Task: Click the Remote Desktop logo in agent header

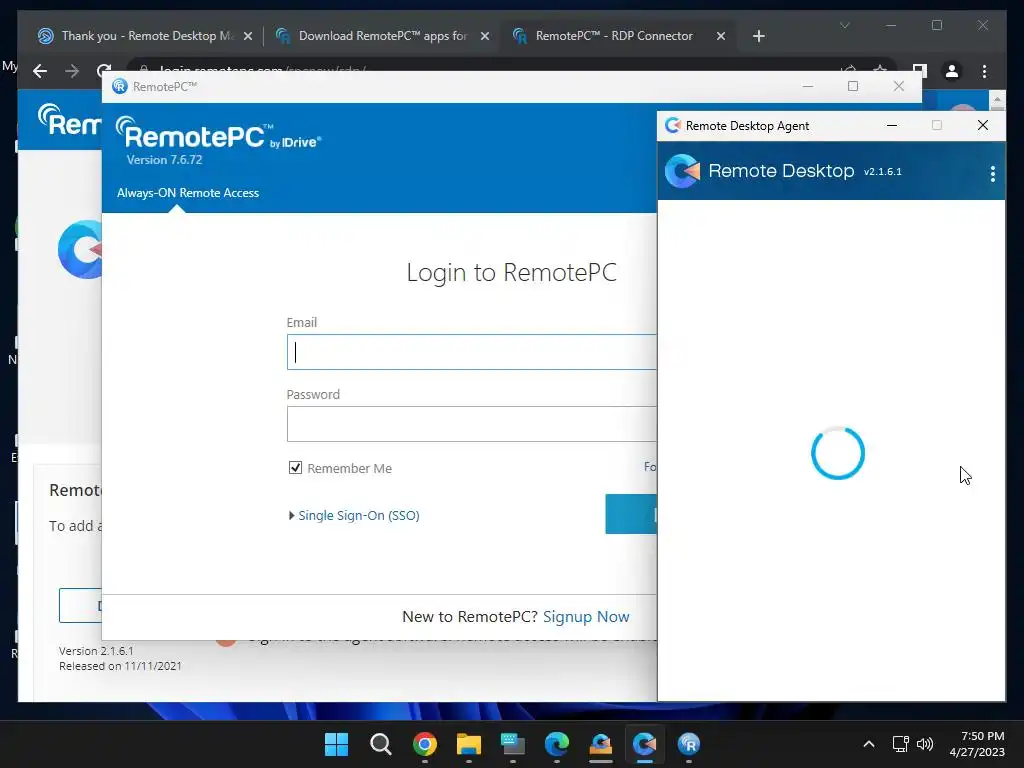Action: tap(682, 171)
